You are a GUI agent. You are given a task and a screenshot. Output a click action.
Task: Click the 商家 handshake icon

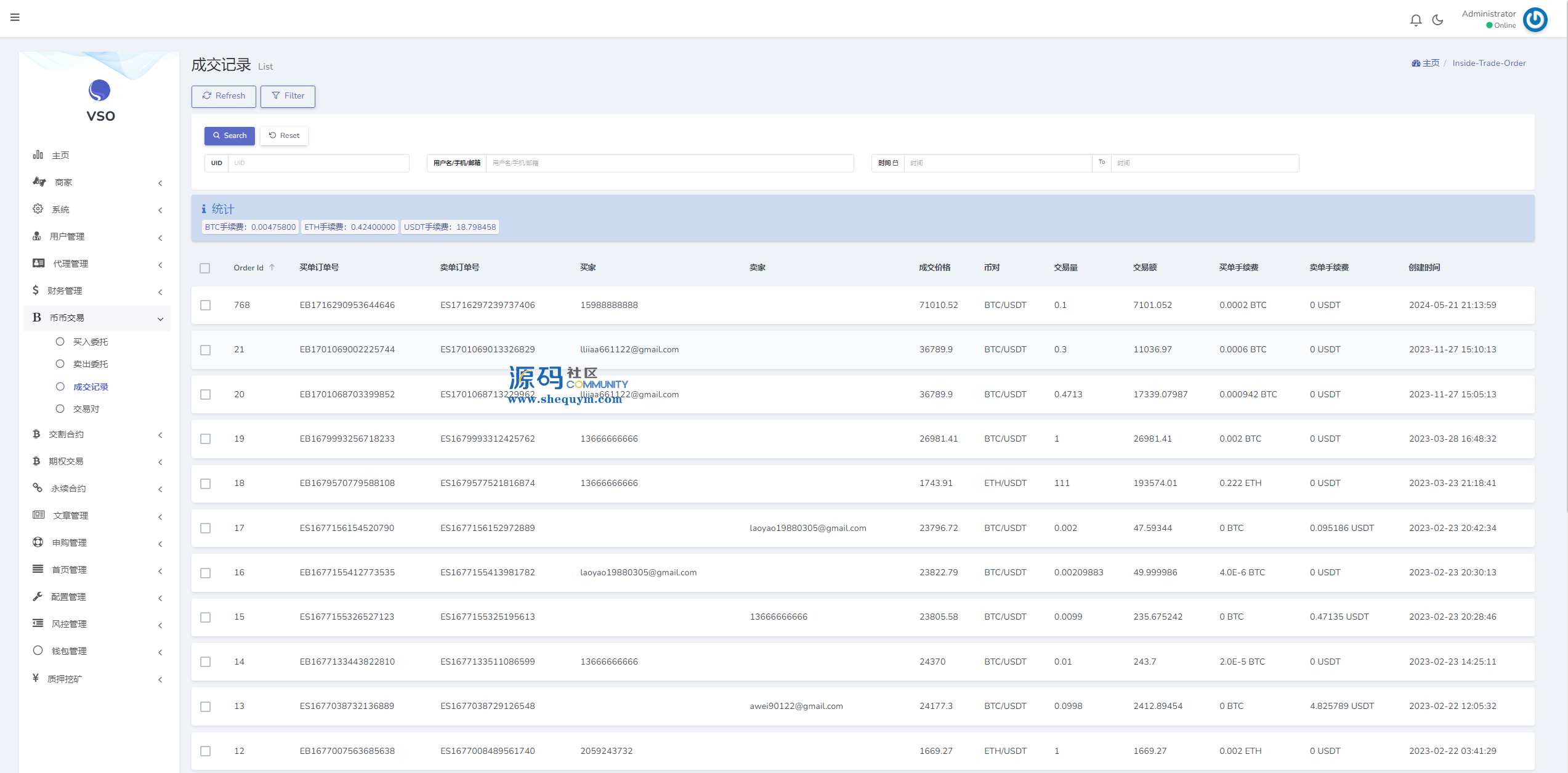39,182
